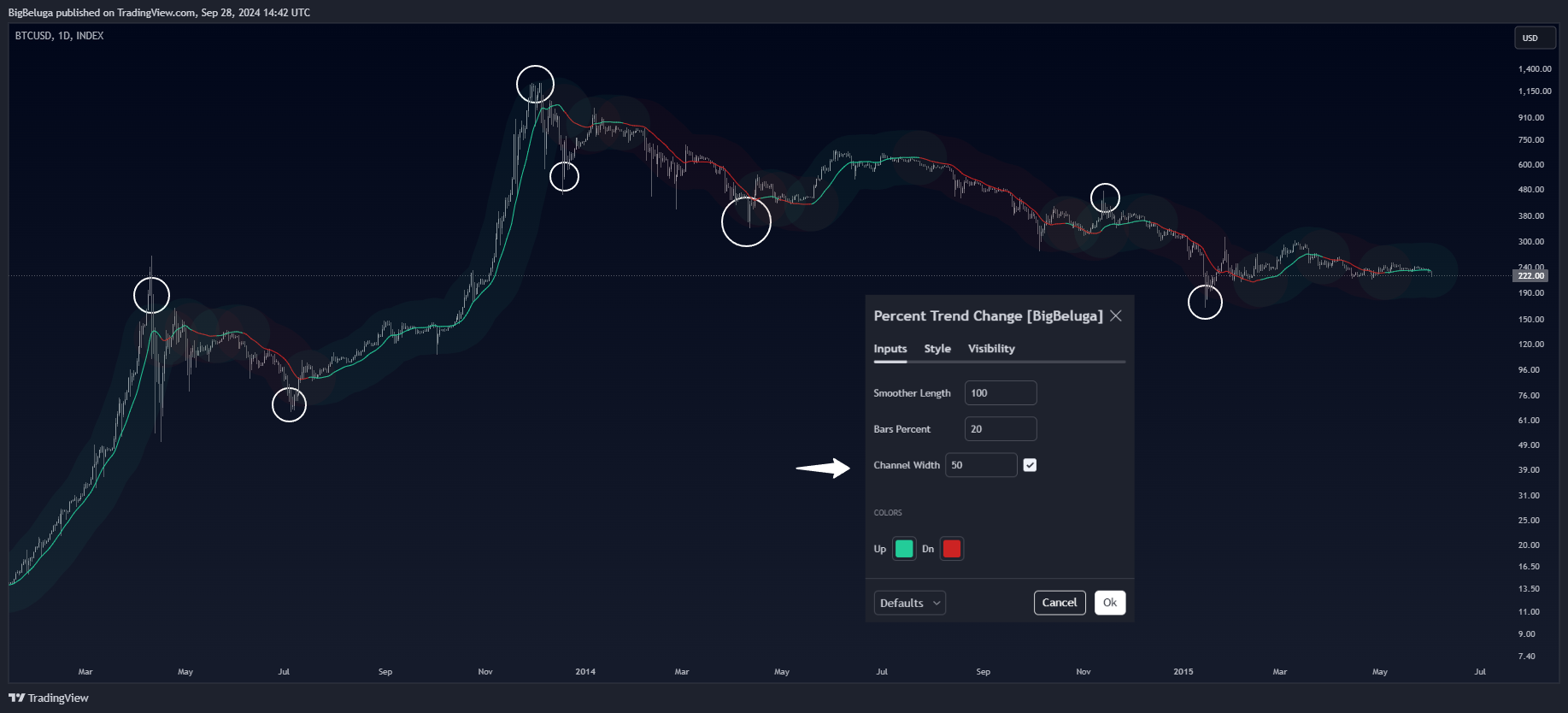Click the COLORS section heading

pyautogui.click(x=888, y=513)
